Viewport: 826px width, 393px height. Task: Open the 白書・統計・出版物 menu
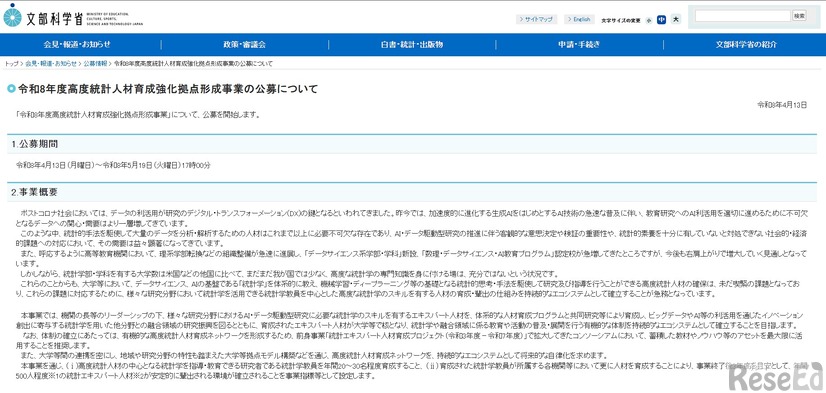[412, 45]
